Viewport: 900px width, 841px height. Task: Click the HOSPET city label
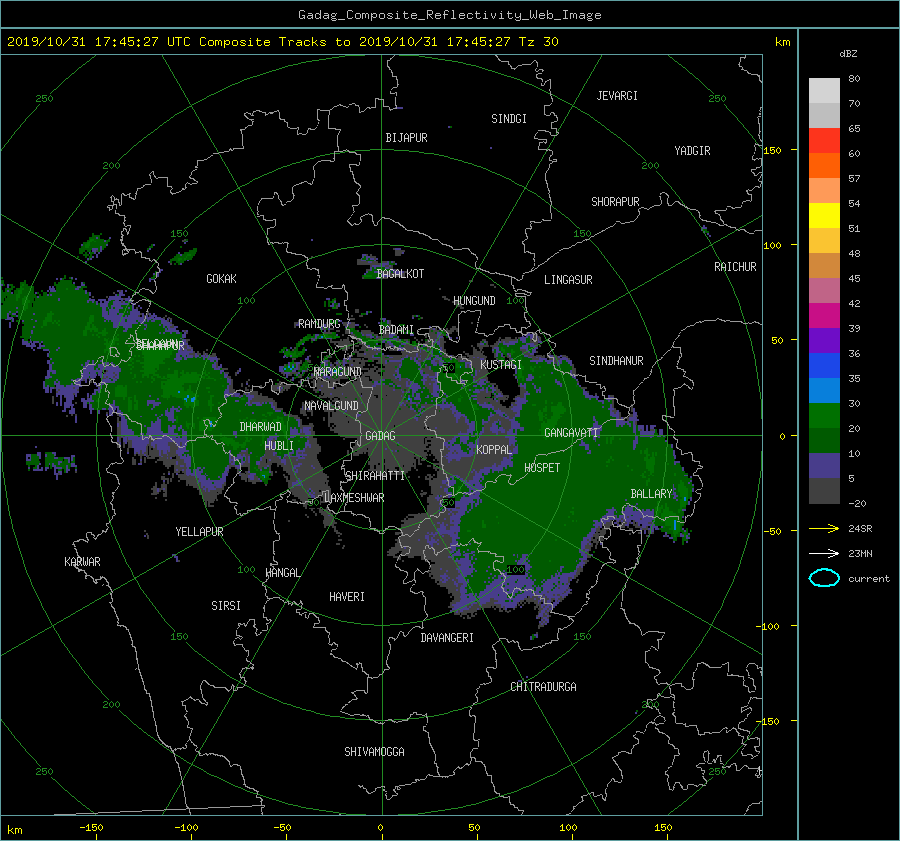542,468
